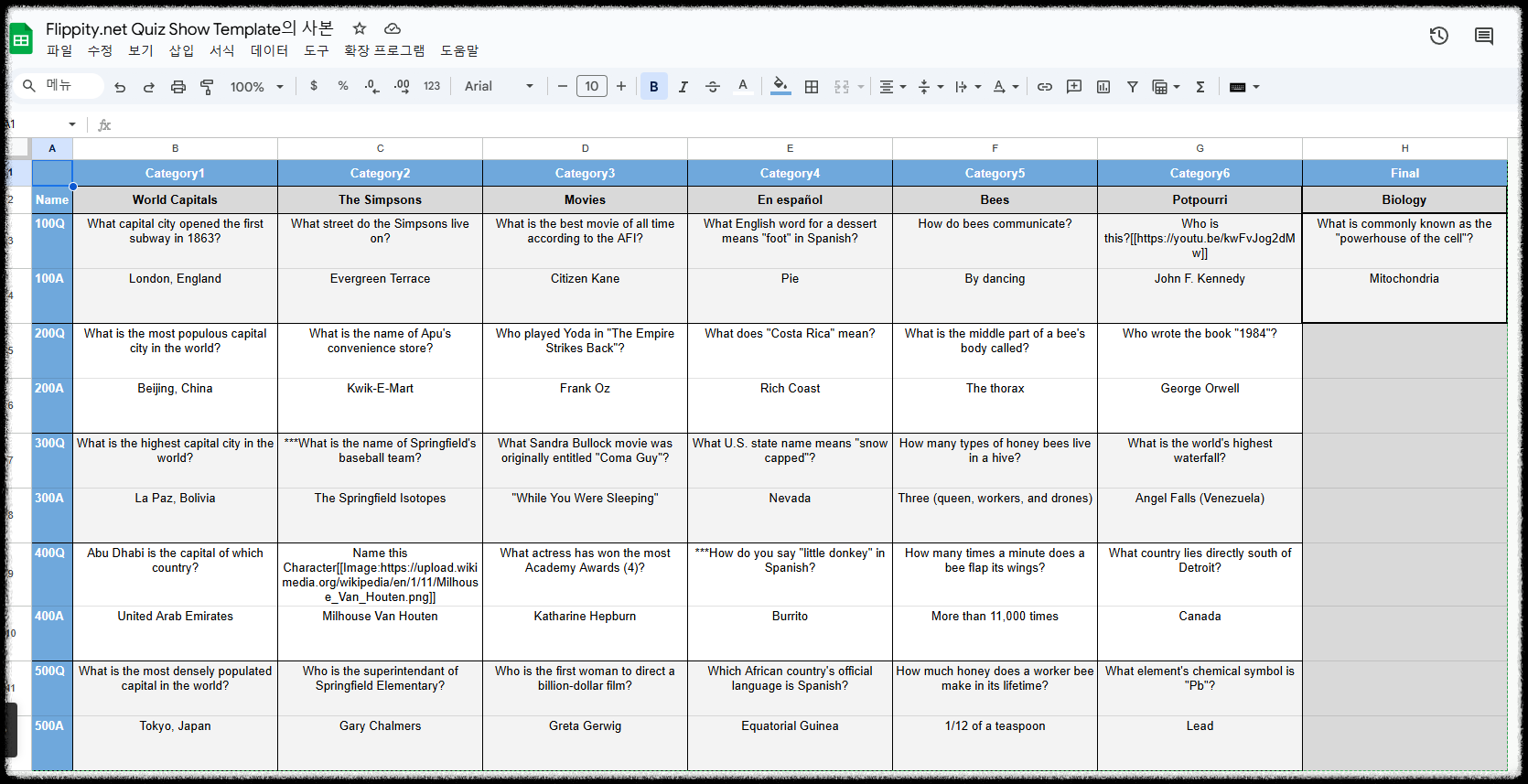Toggle italic formatting
This screenshot has width=1528, height=784.
pos(683,86)
